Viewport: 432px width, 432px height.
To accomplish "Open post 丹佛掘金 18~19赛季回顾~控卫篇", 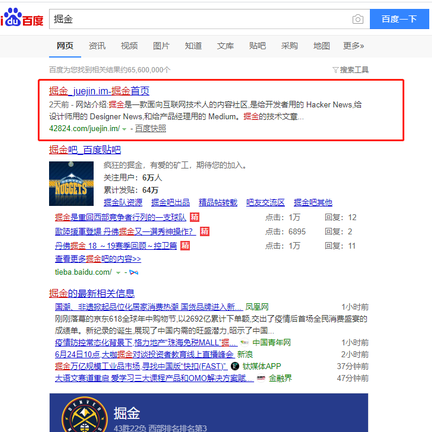I will [116, 246].
